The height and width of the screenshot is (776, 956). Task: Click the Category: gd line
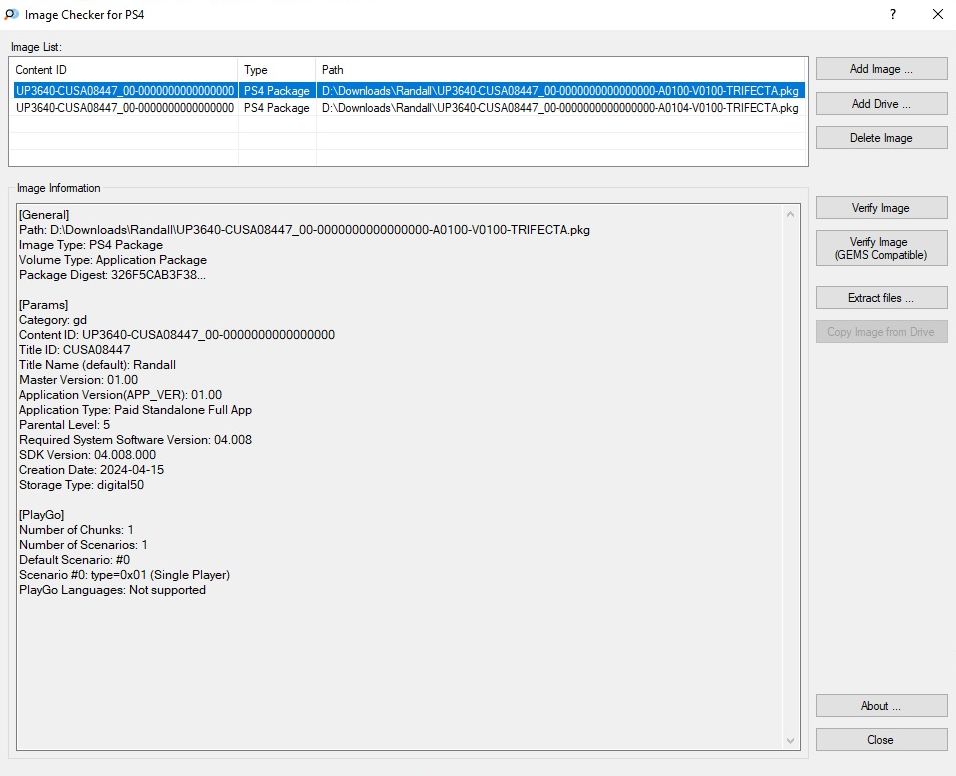53,320
